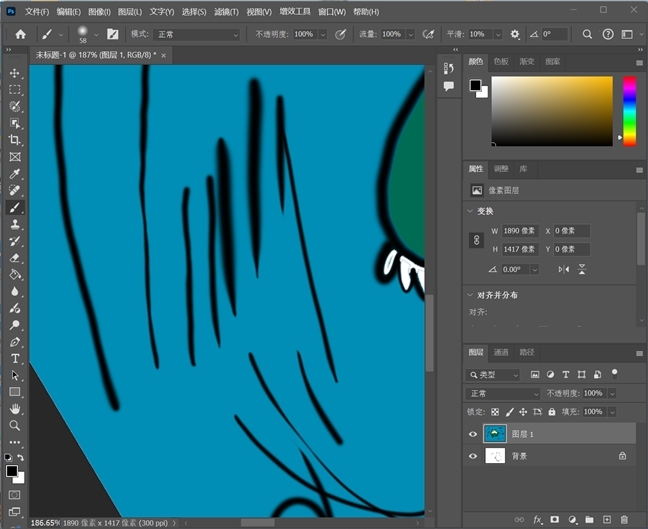Switch to the 色板 tab
Screen dimensions: 648x529
501,62
